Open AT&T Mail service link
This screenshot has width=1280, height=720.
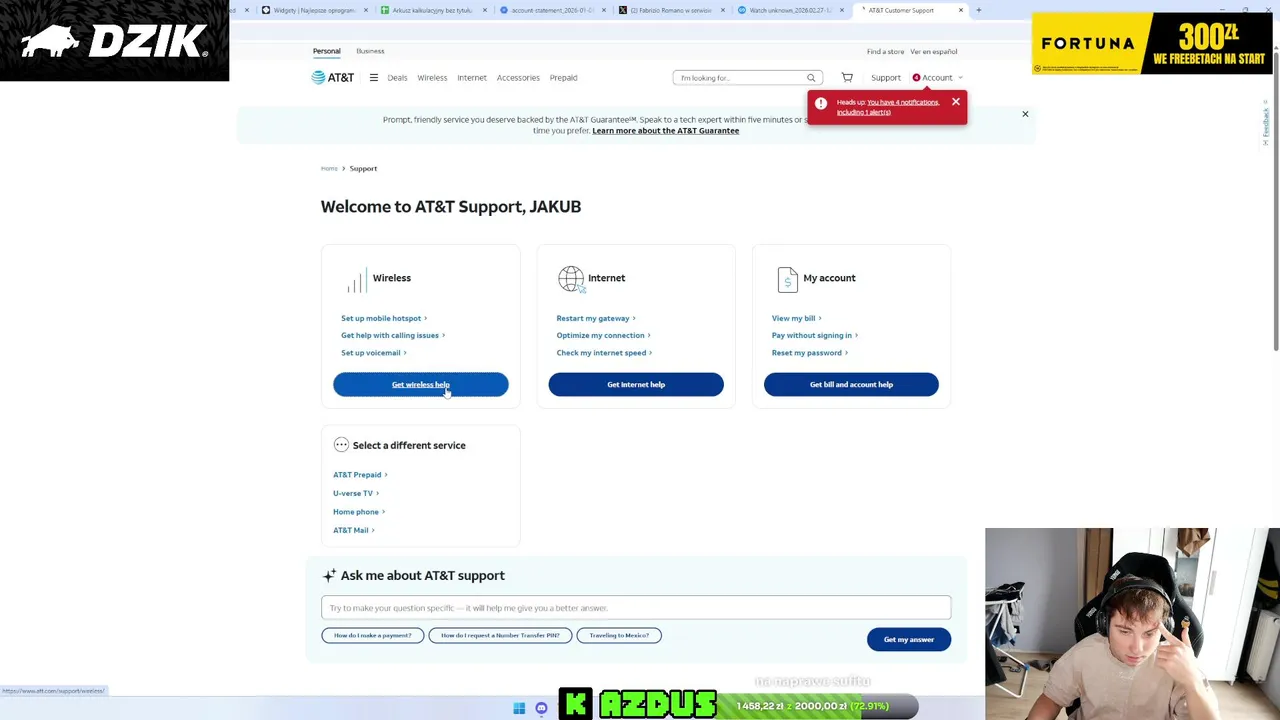(x=354, y=530)
